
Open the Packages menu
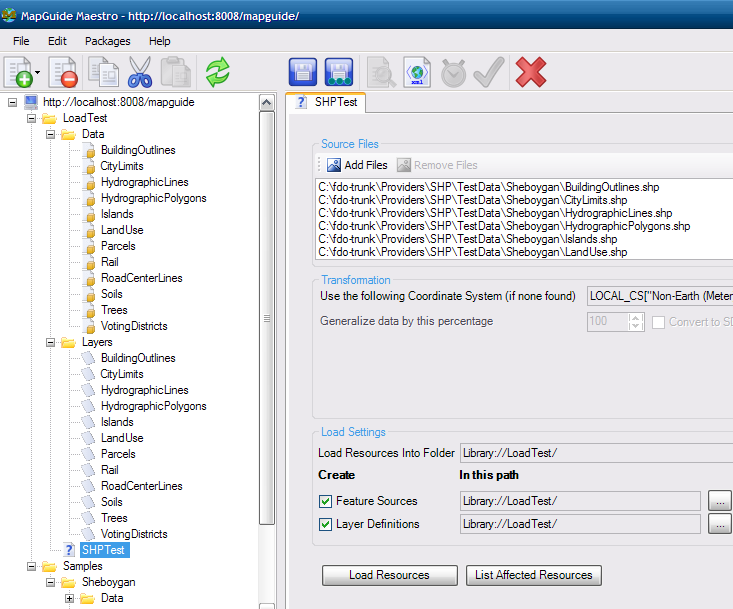[108, 41]
